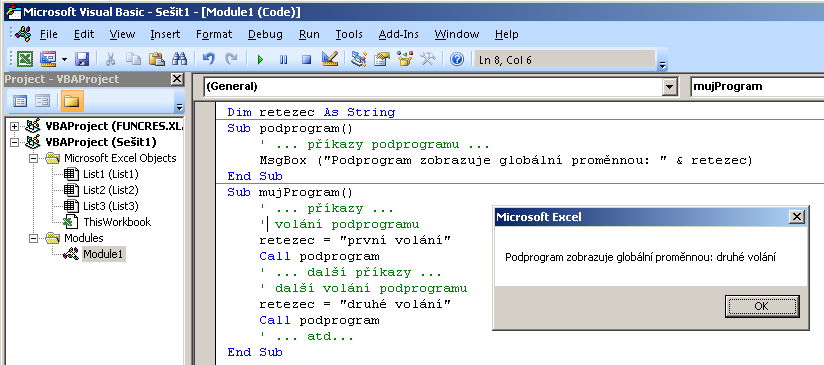Expand VBAProject (FUNCRES.XL...) tree node
The image size is (824, 365).
[14, 126]
